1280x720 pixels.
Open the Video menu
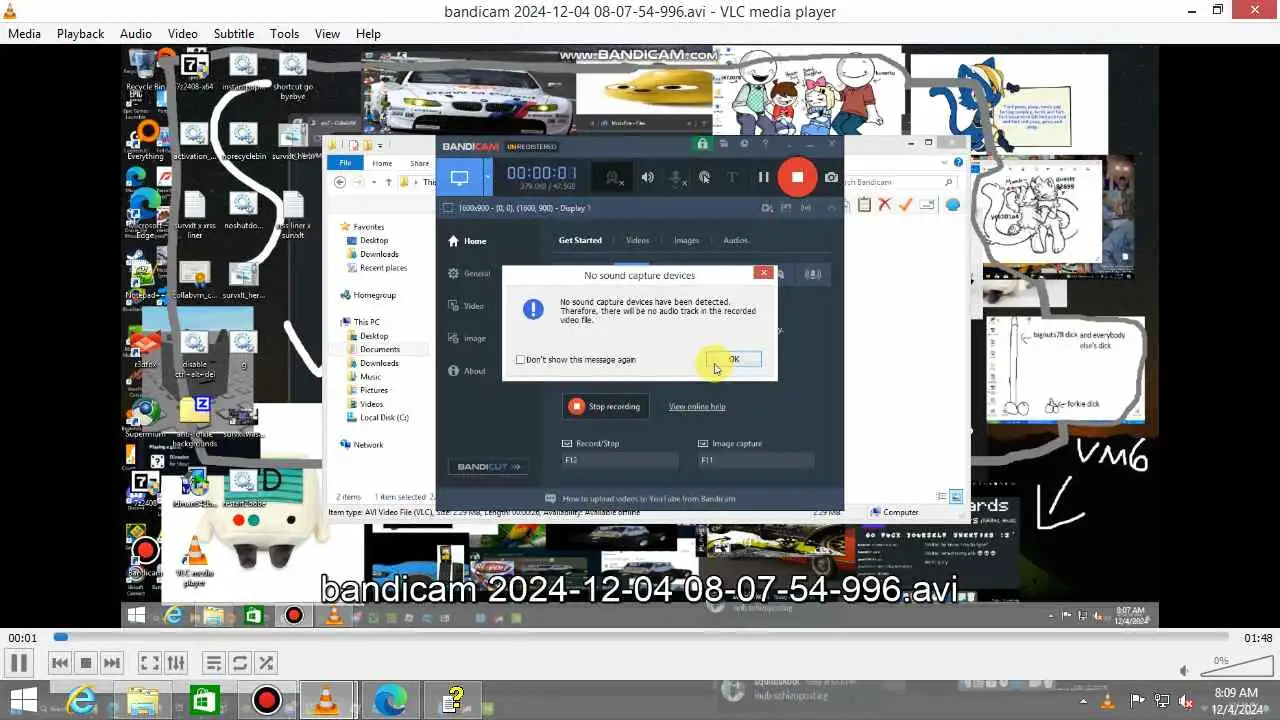point(182,33)
